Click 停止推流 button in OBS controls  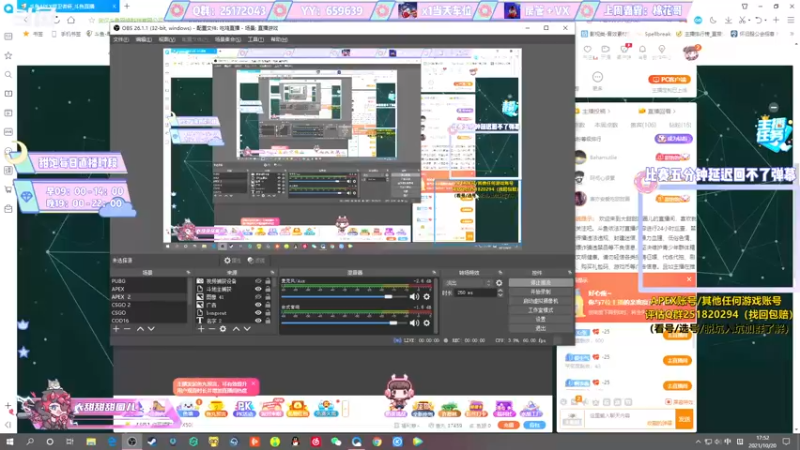540,283
